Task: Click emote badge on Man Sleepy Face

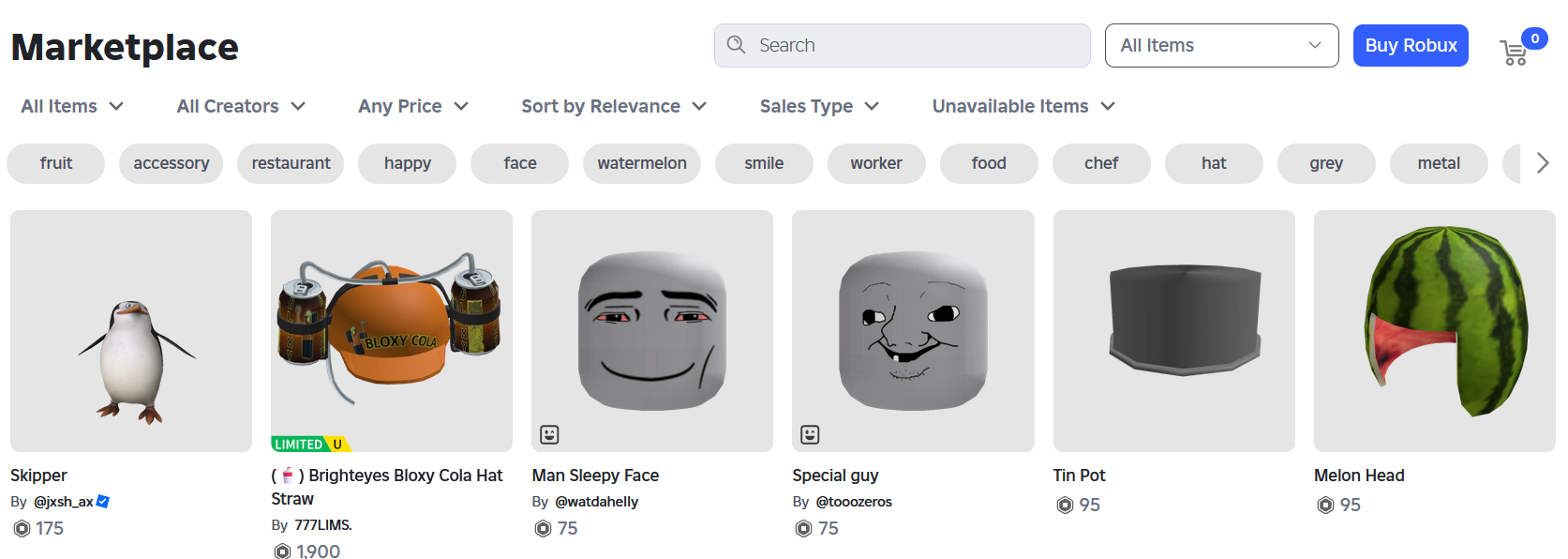Action: 549,434
